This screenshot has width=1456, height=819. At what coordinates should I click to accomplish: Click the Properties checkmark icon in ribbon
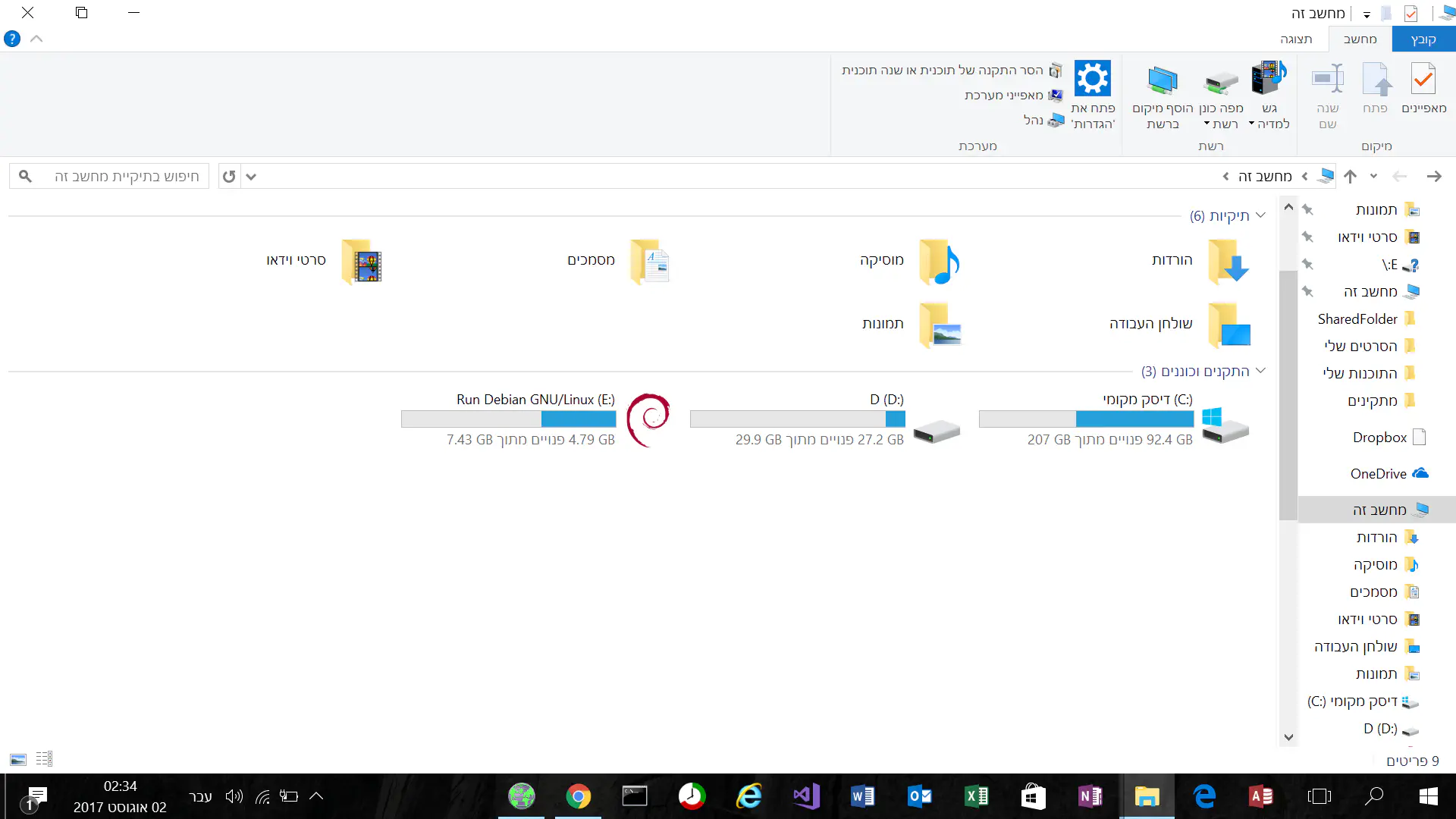[1423, 79]
